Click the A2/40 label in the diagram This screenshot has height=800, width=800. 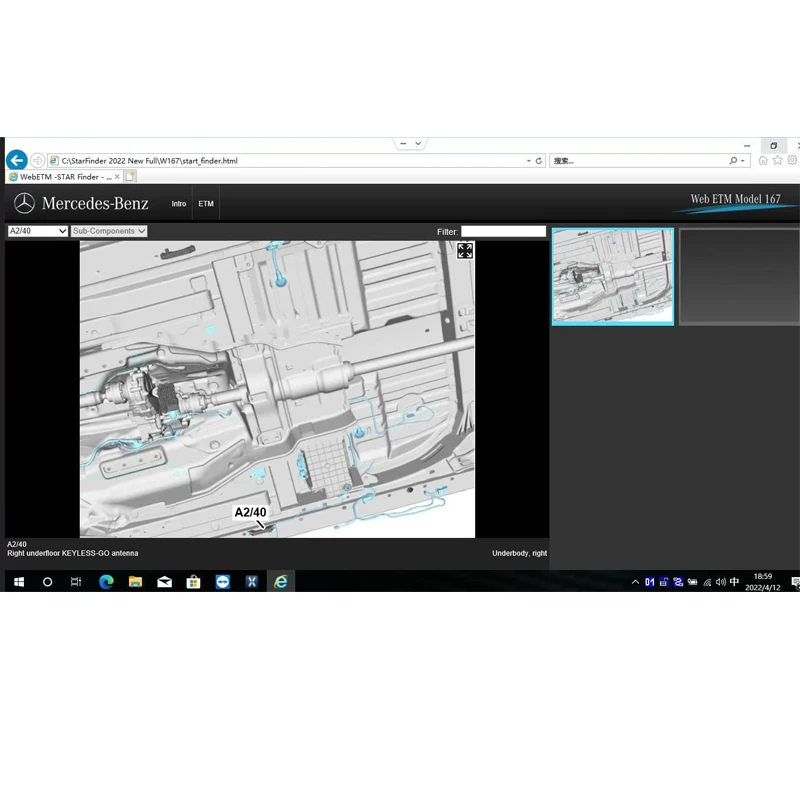pos(250,512)
